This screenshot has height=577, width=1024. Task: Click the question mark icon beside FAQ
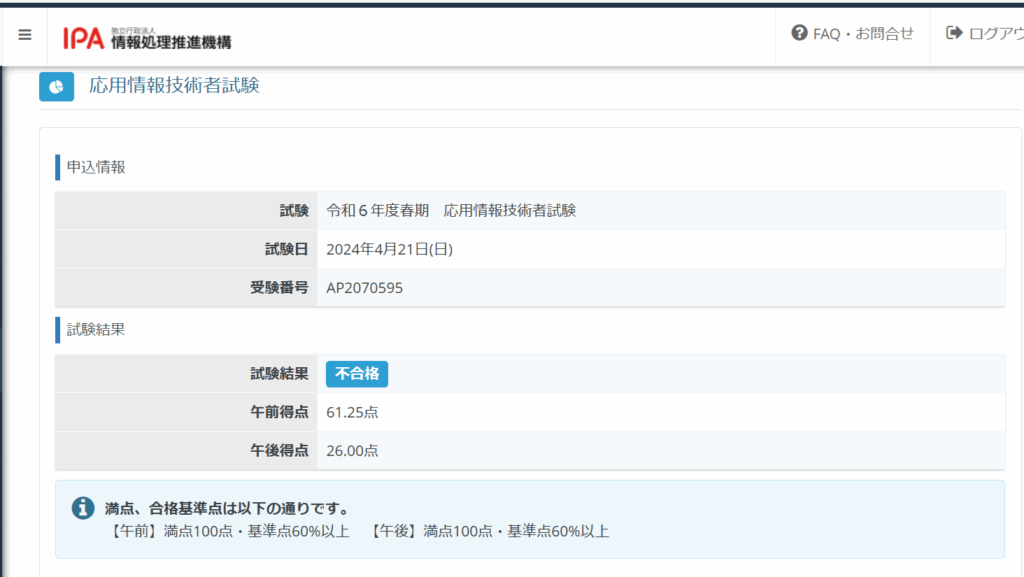tap(799, 33)
